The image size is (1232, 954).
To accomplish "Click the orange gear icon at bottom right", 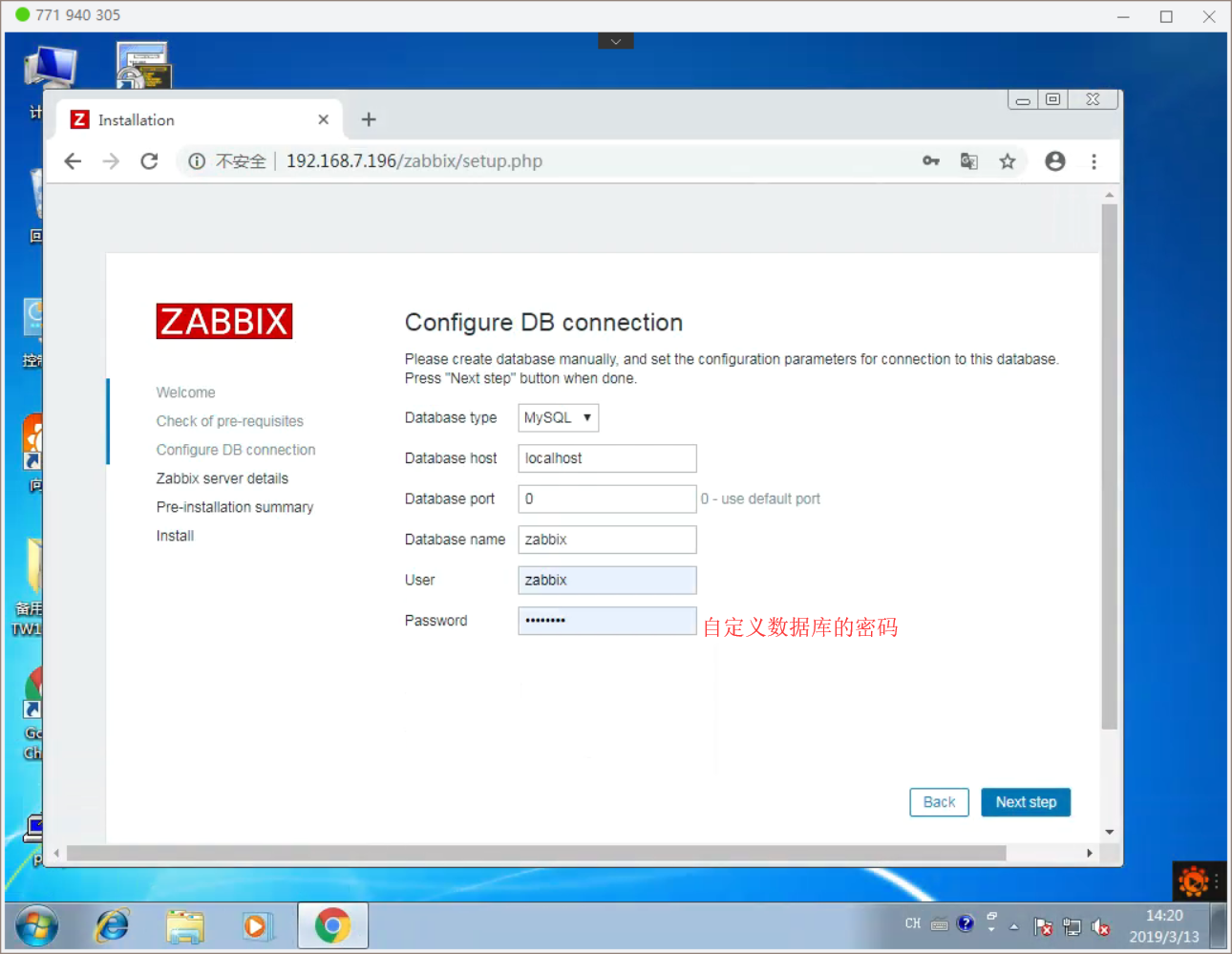I will tap(1193, 881).
